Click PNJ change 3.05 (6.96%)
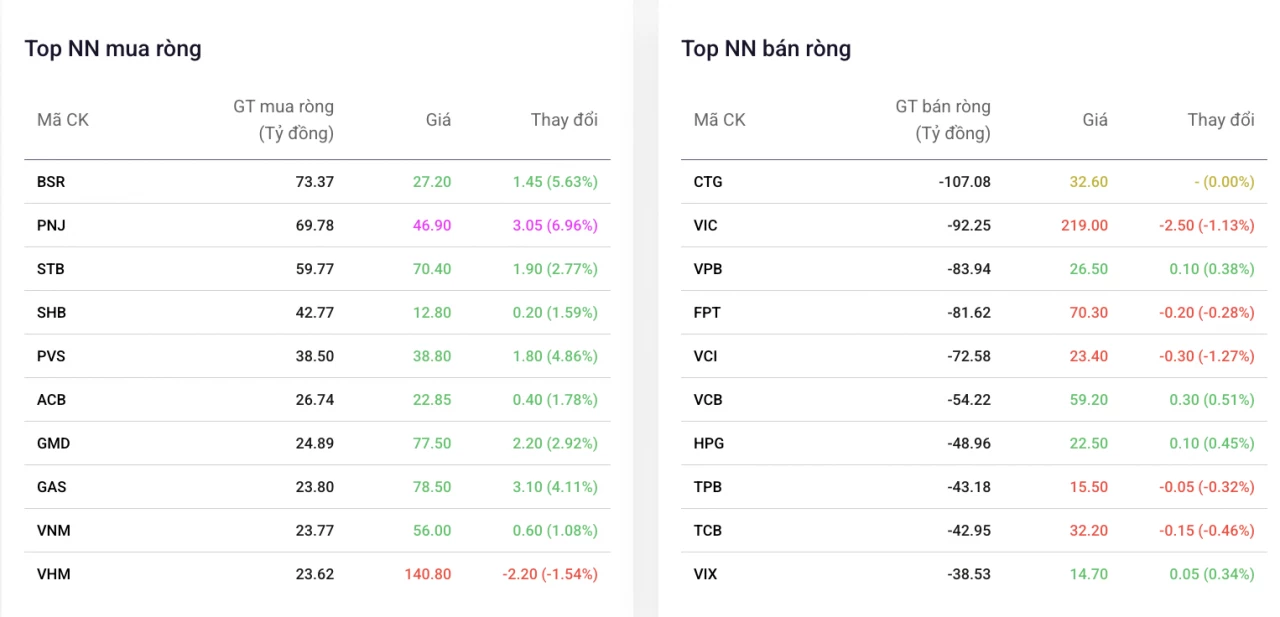The width and height of the screenshot is (1280, 617). point(555,225)
